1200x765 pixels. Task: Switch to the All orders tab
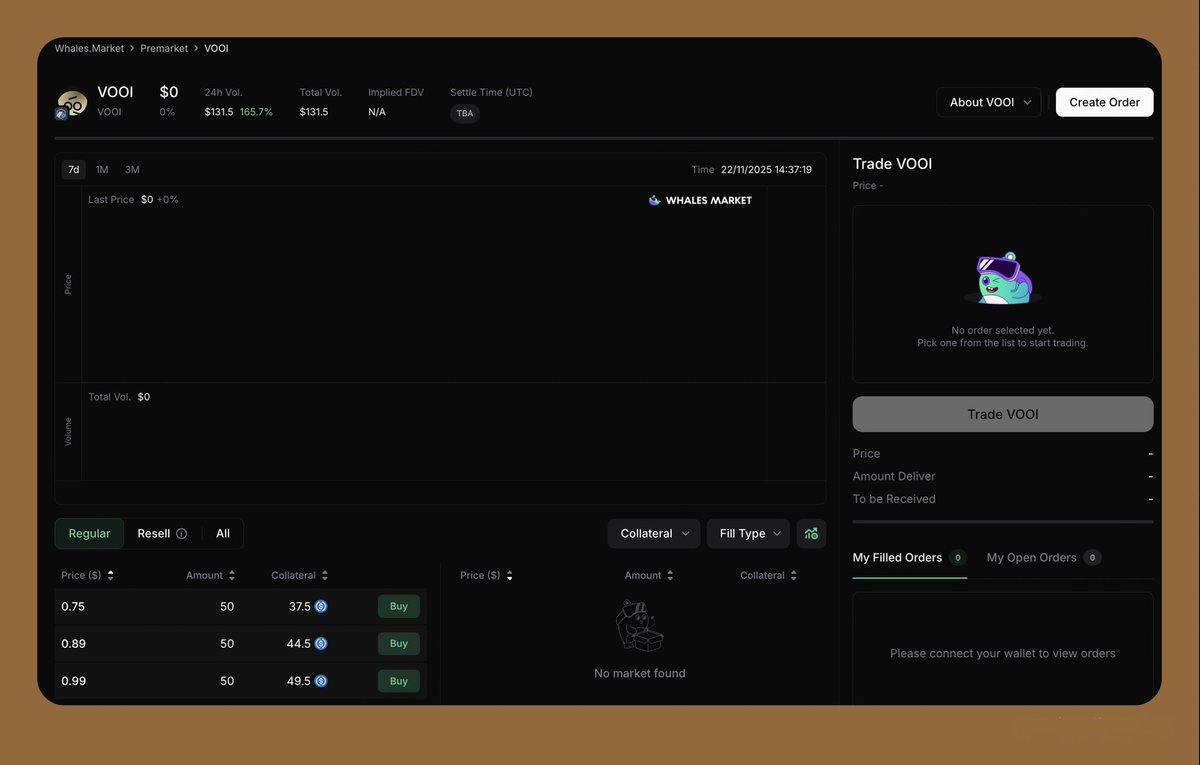point(223,534)
